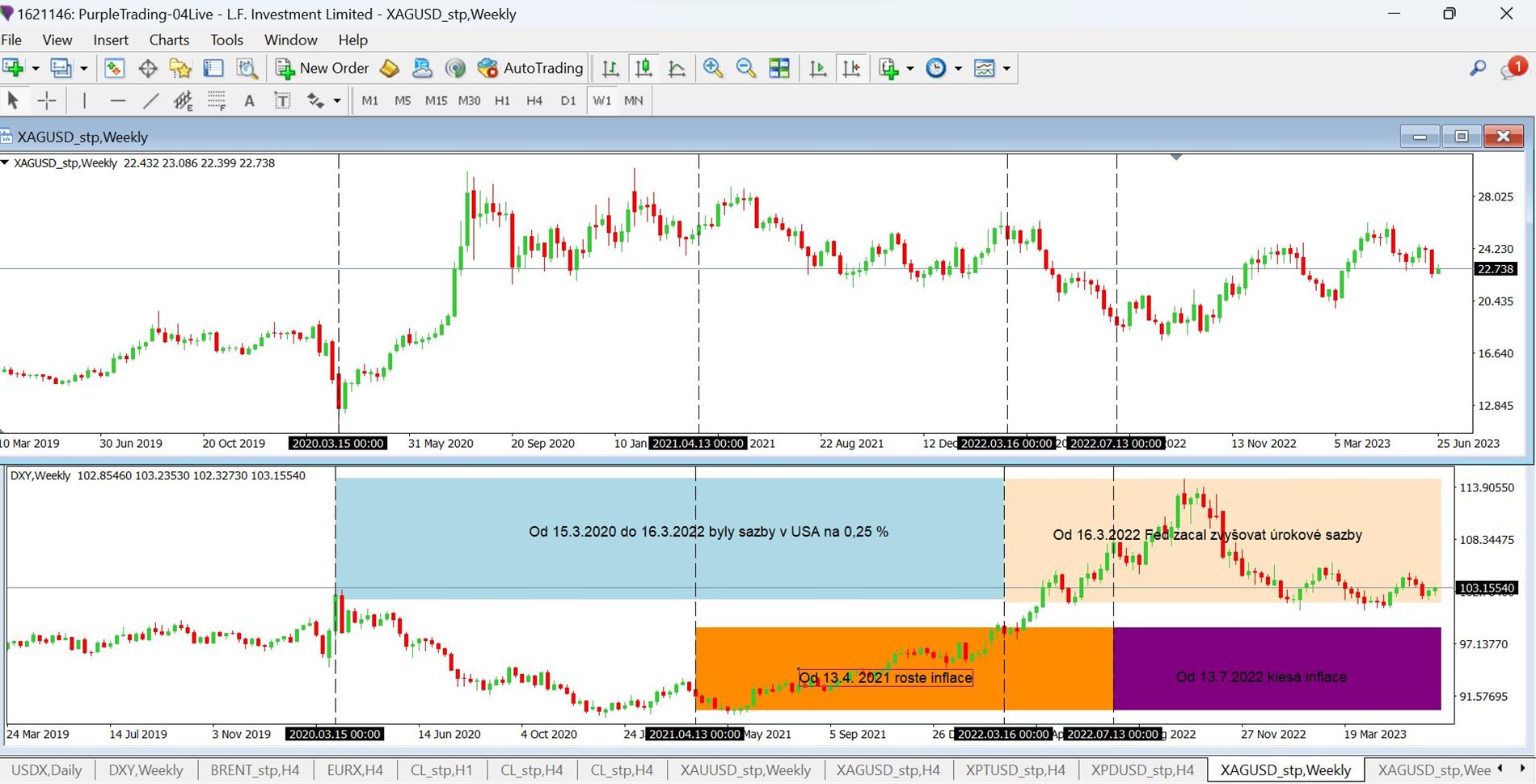1536x784 pixels.
Task: Switch chart to bar chart mode
Action: pyautogui.click(x=610, y=69)
